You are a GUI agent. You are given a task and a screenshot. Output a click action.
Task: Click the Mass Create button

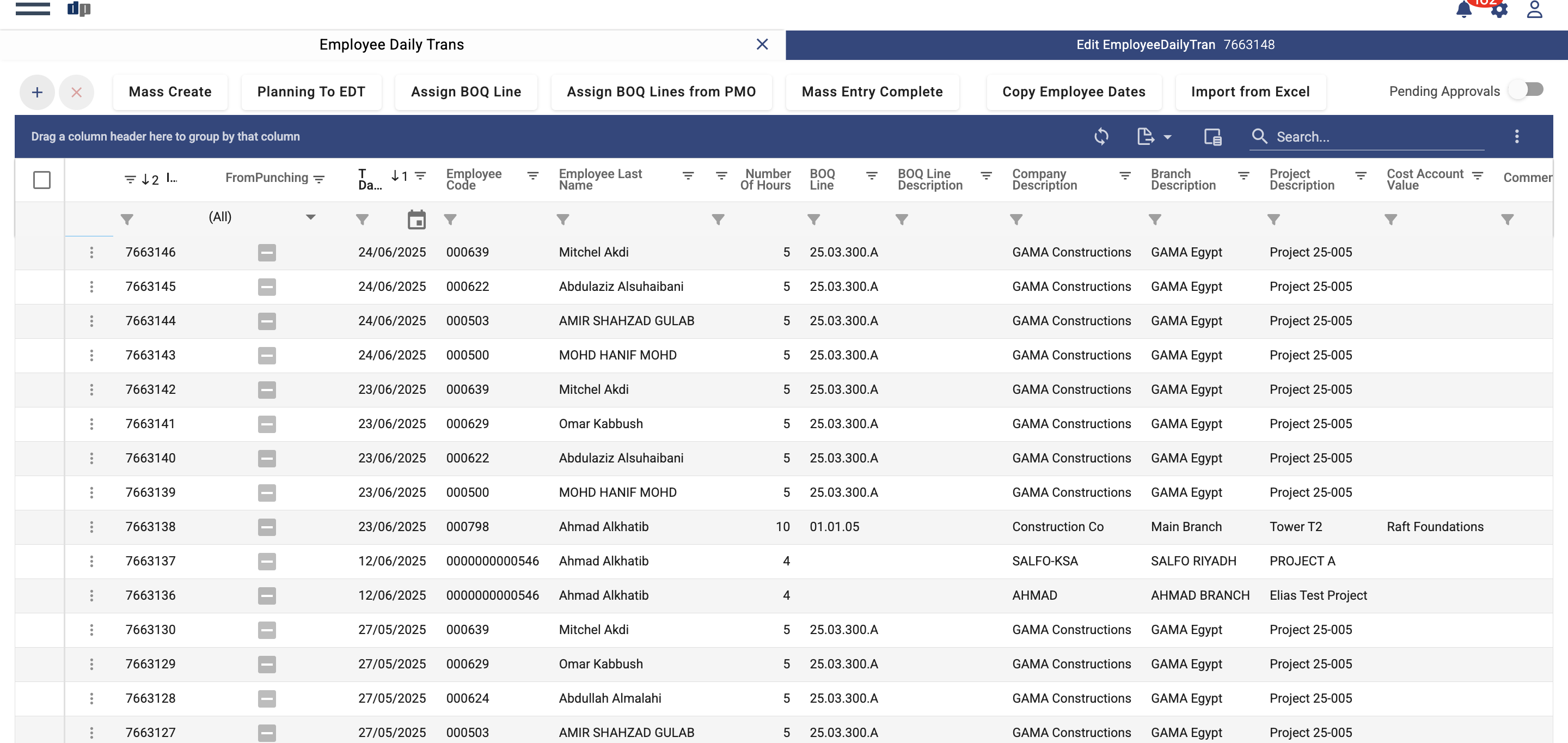(x=170, y=92)
